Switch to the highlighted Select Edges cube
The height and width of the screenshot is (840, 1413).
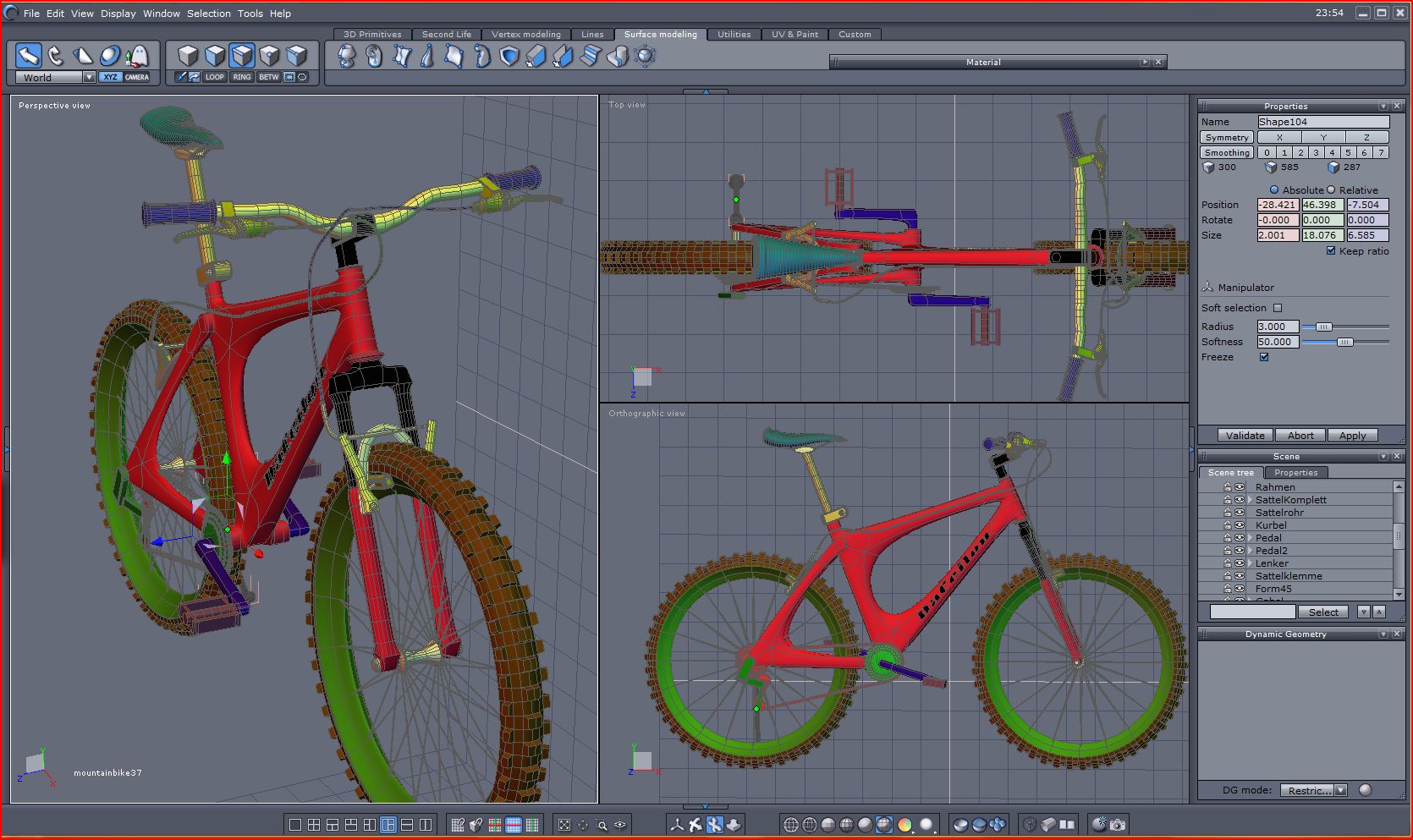(242, 56)
